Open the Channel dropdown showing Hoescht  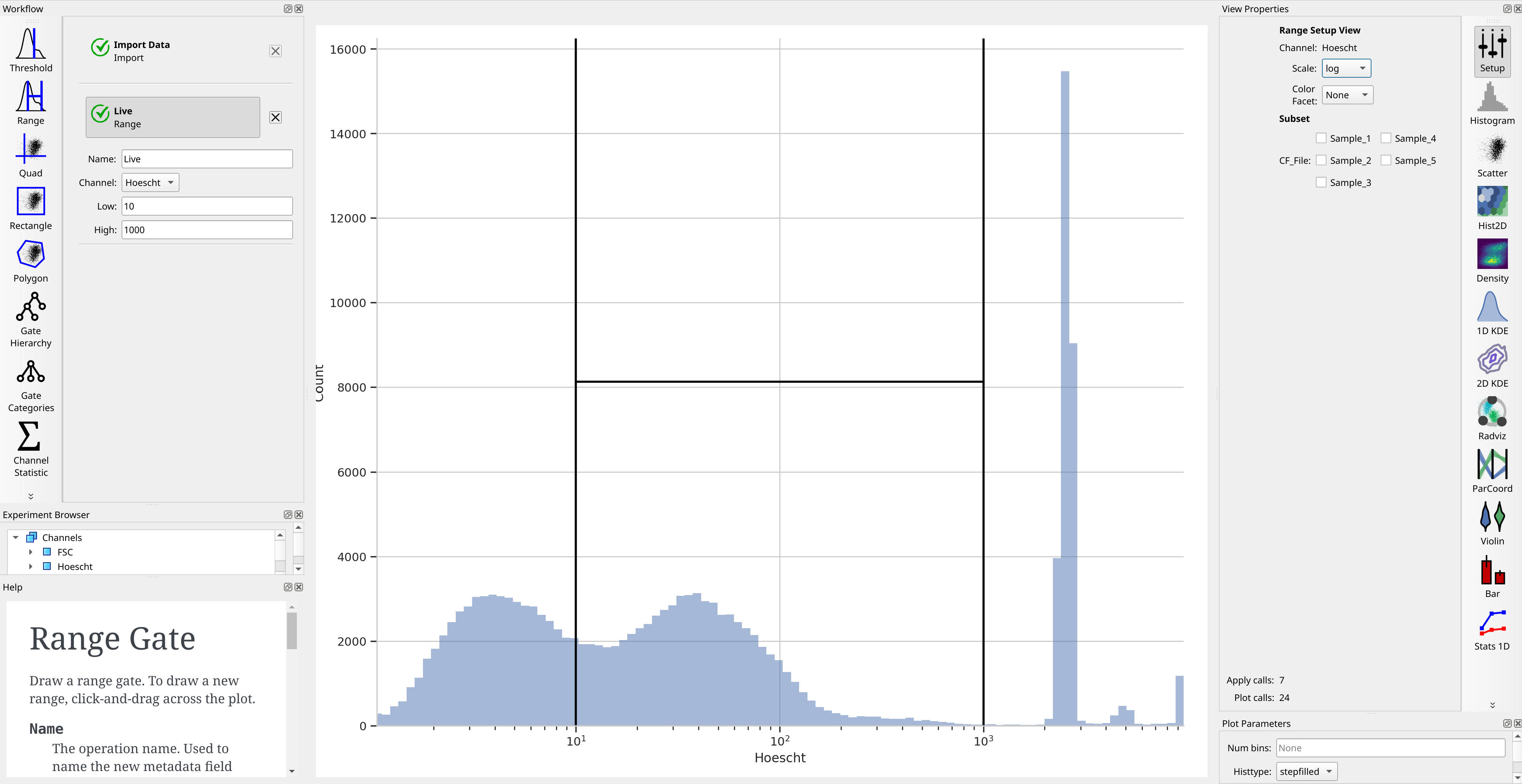coord(150,182)
